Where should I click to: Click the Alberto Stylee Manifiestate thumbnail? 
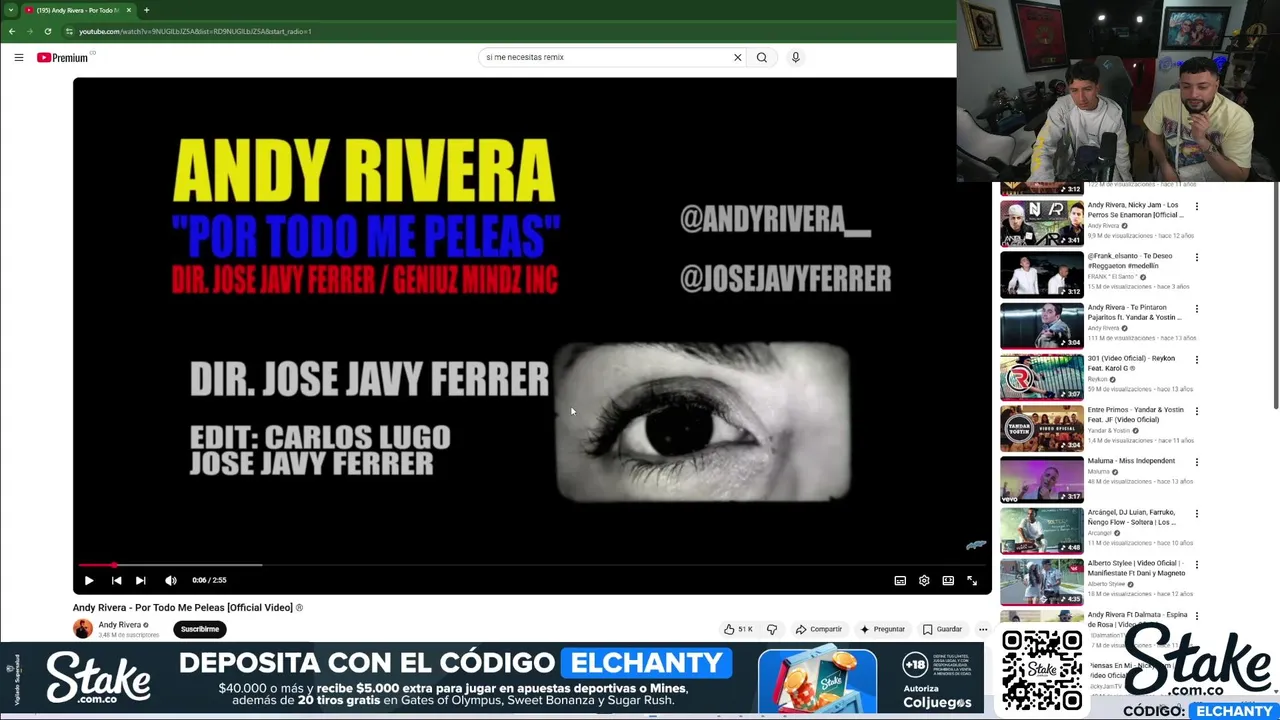1042,581
